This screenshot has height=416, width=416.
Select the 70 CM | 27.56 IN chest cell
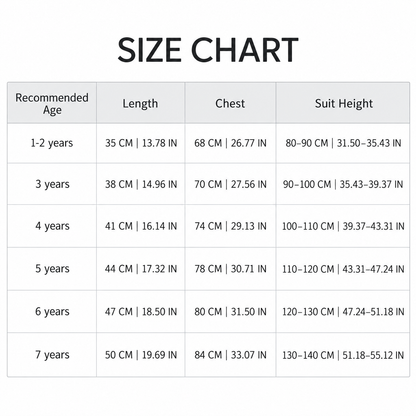(x=230, y=184)
